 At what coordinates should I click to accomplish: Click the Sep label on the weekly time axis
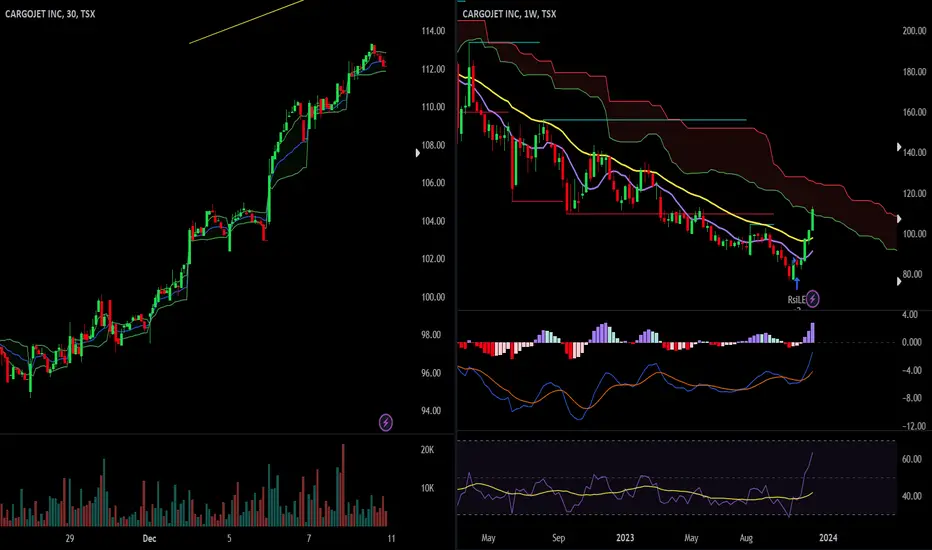click(x=558, y=538)
